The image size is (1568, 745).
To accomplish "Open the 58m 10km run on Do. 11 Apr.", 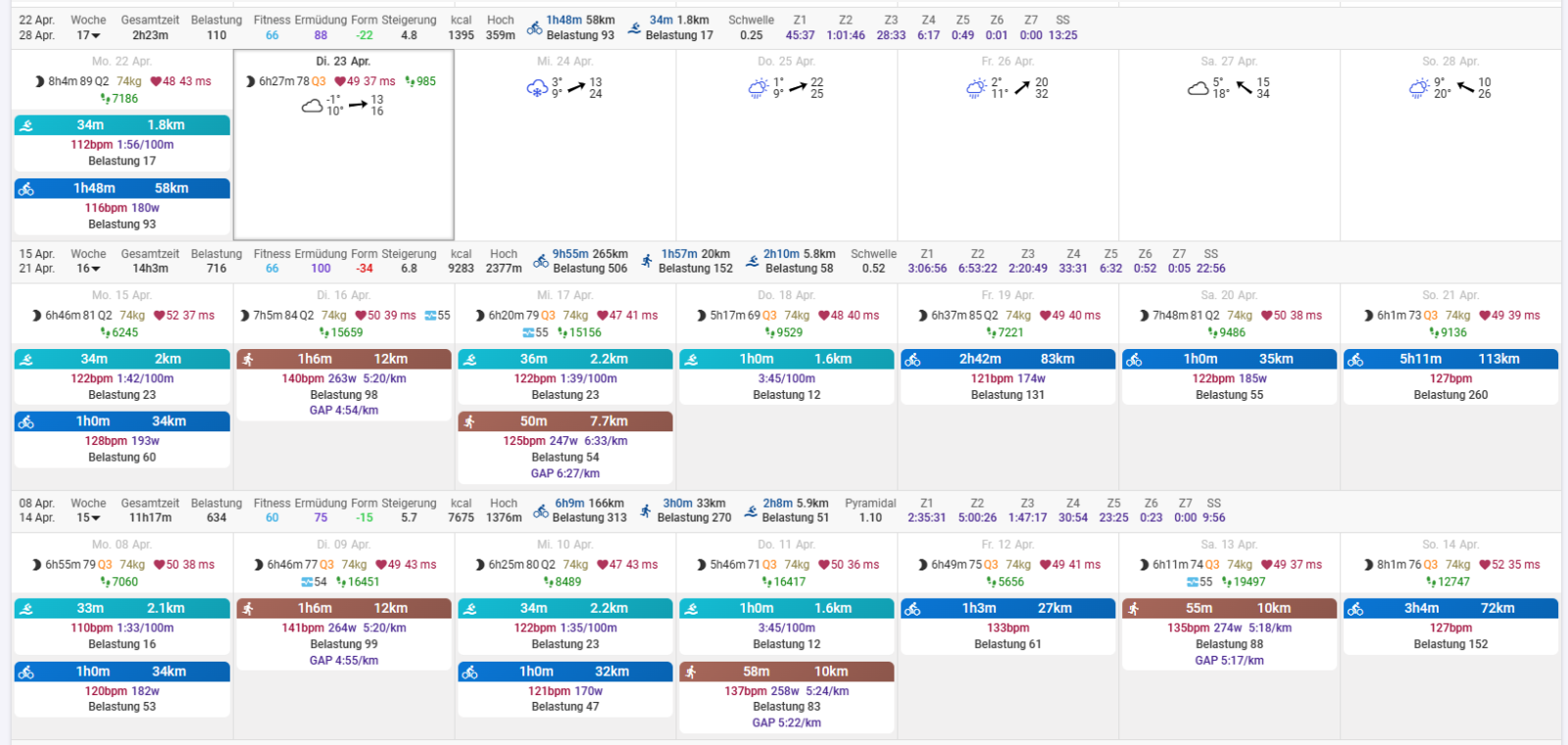I will [786, 671].
